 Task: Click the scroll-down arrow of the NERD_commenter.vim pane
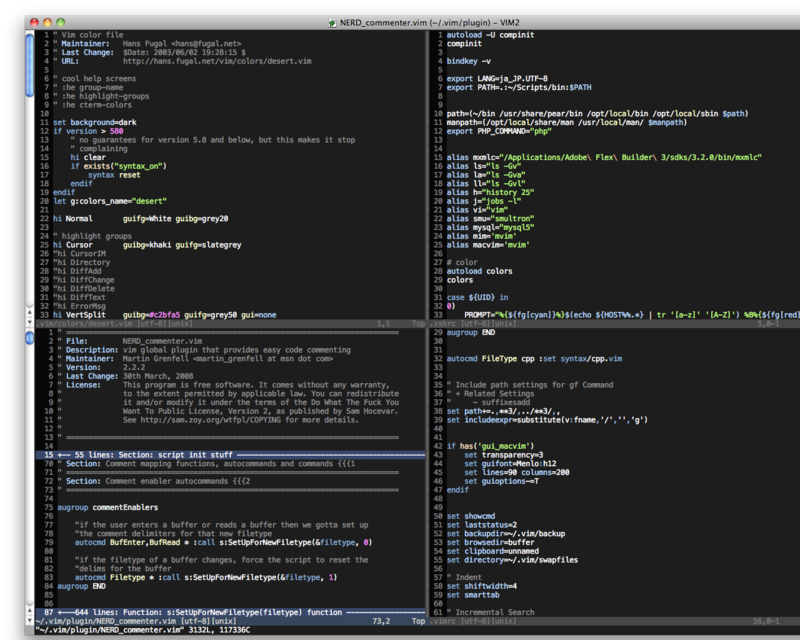30,621
